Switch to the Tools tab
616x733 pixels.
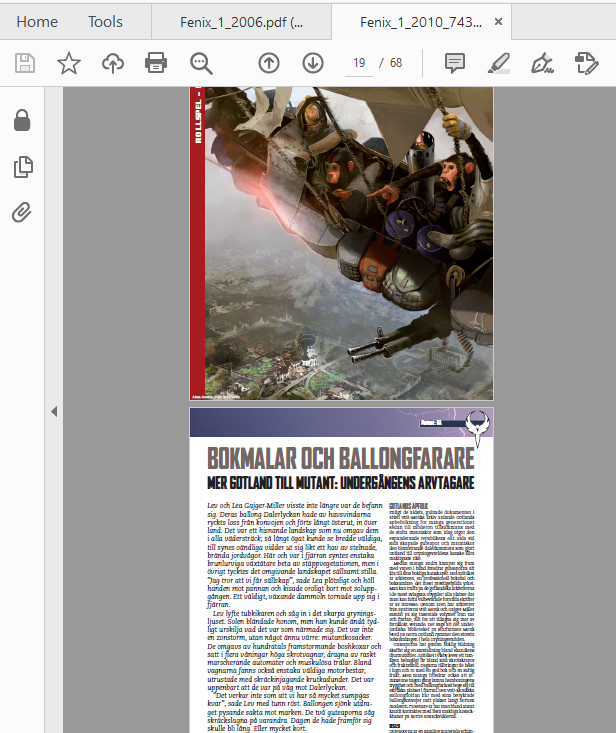click(x=105, y=22)
